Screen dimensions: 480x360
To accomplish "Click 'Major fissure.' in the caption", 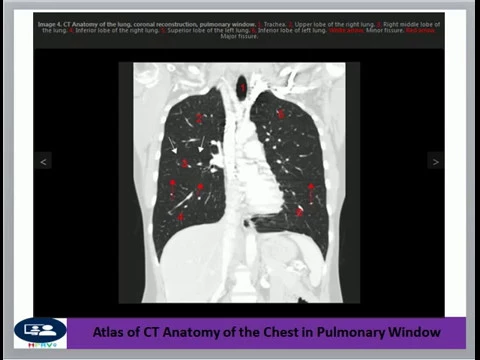I will pos(239,36).
